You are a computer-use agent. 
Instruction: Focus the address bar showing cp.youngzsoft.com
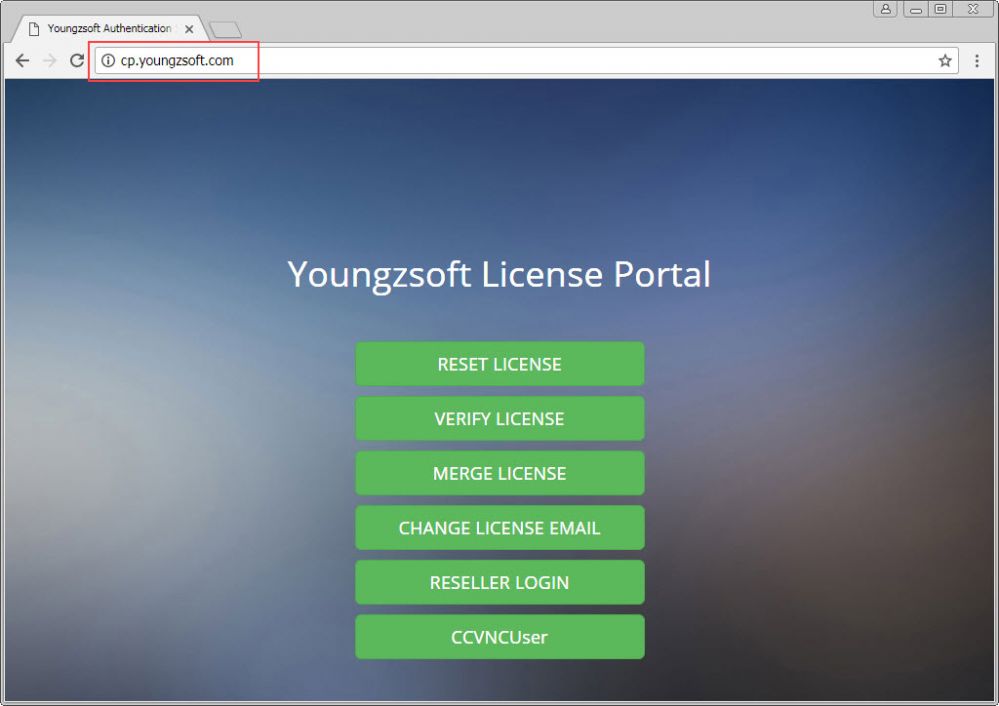coord(526,61)
